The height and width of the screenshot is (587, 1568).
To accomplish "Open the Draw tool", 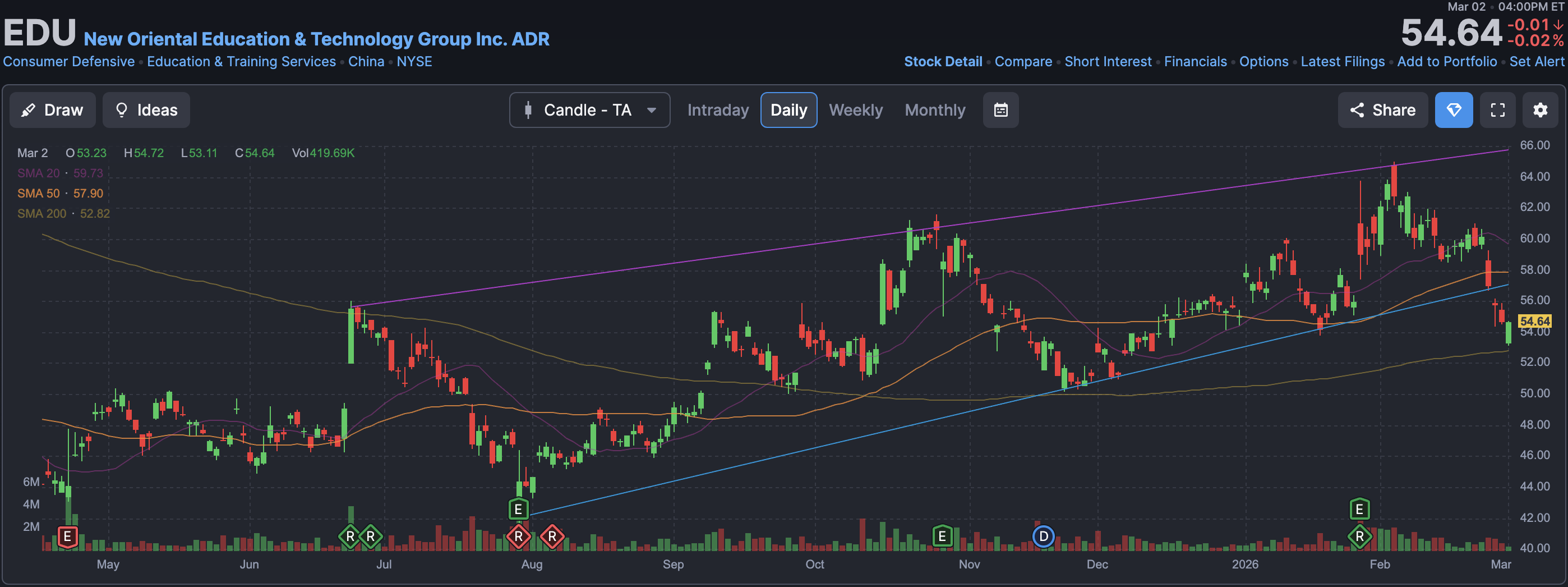I will click(x=52, y=110).
